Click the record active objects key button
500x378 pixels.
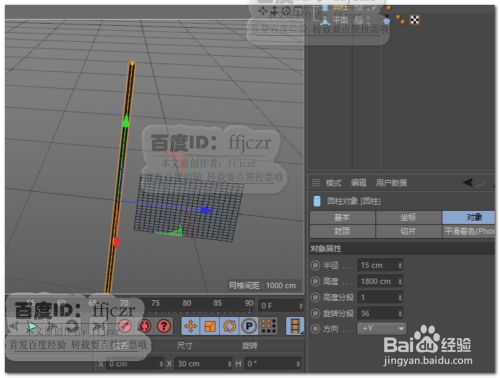coord(125,326)
